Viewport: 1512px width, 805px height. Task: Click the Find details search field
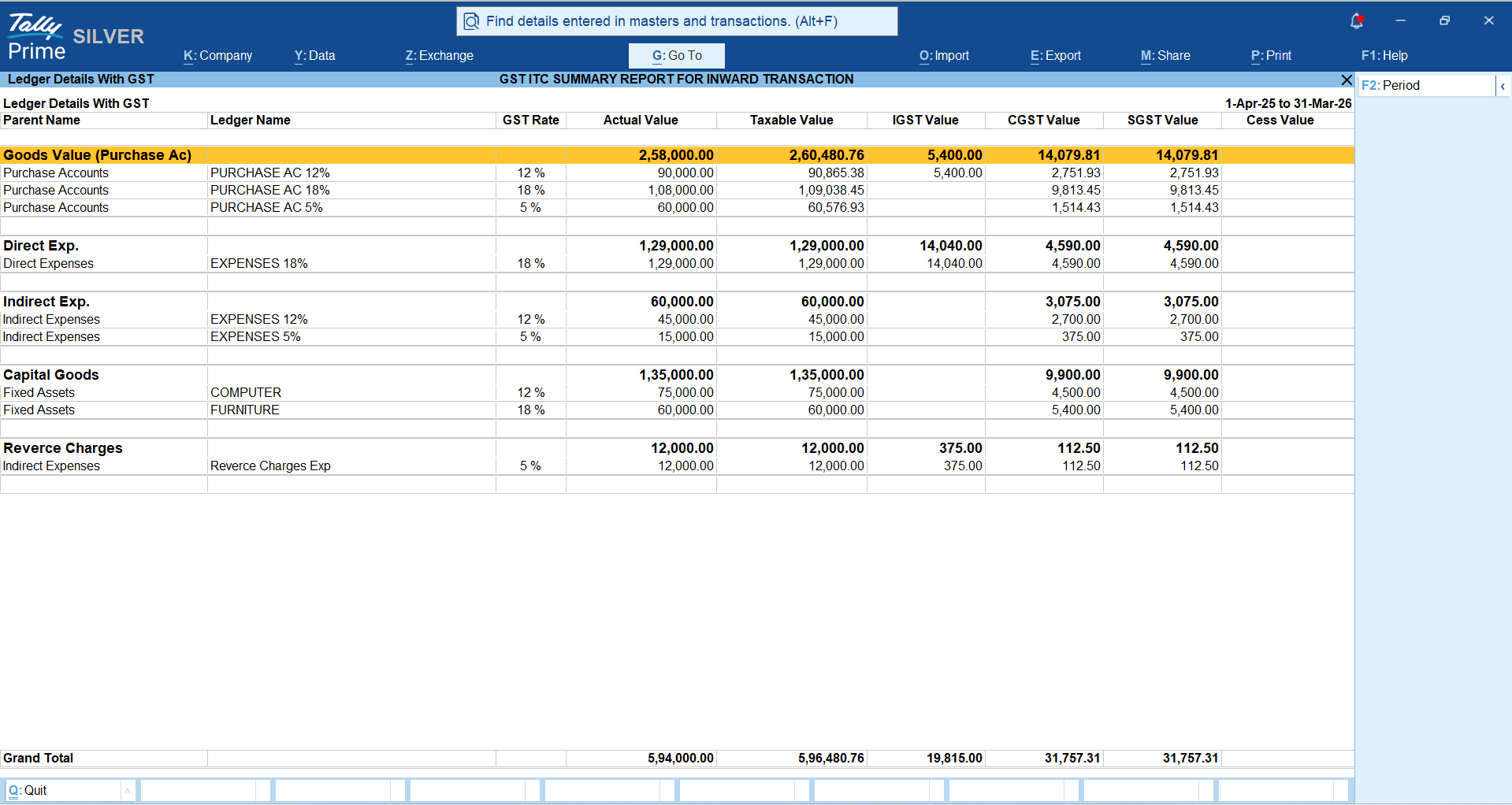click(x=677, y=21)
